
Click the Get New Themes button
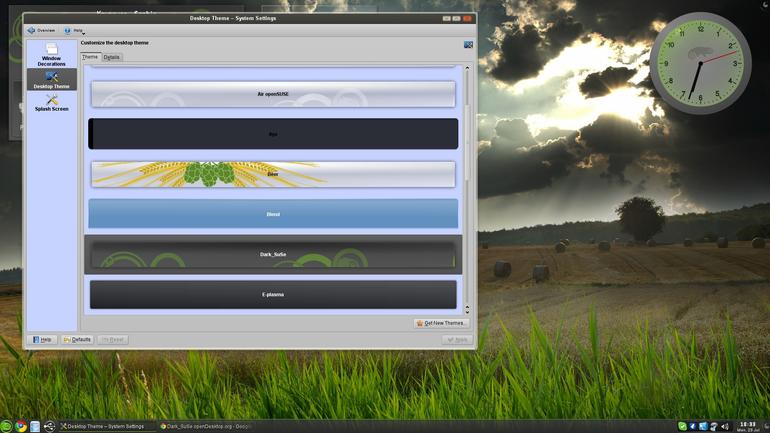tap(441, 323)
